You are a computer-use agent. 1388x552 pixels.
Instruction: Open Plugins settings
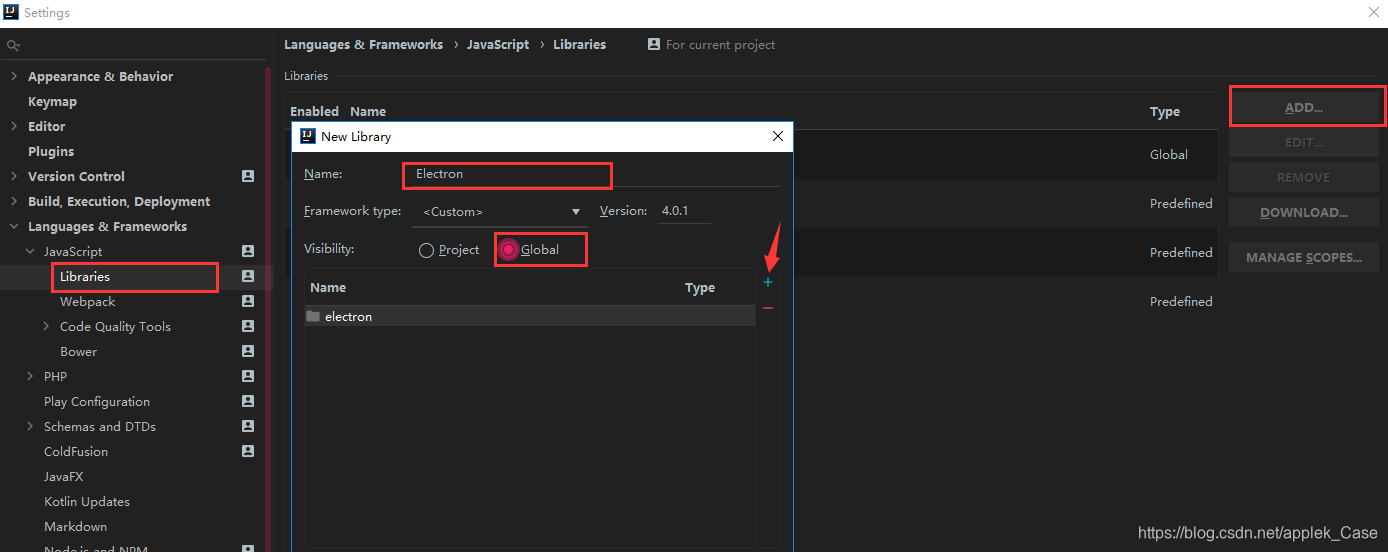[51, 151]
